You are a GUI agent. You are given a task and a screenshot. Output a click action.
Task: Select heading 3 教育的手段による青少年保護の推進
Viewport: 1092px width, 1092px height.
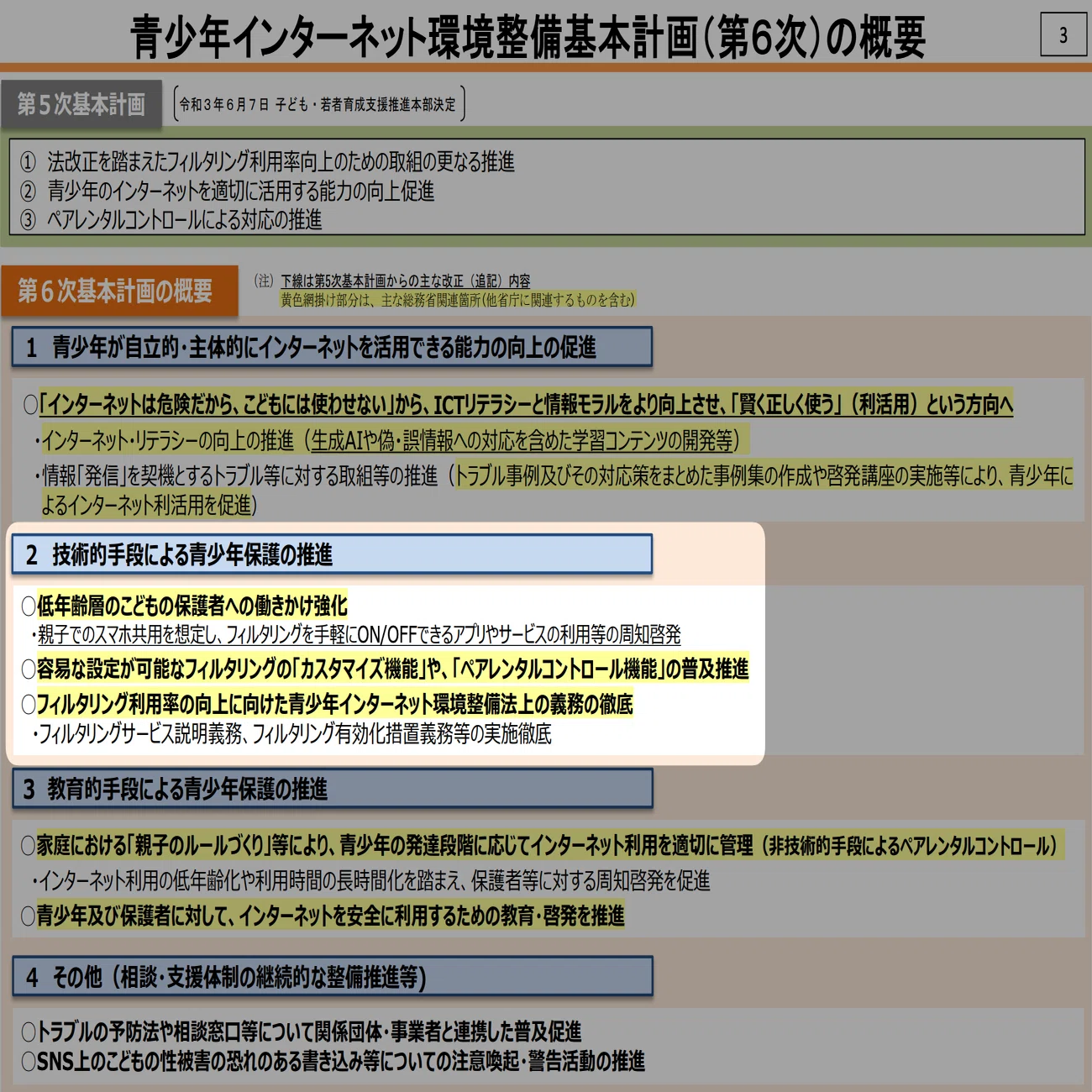point(332,789)
